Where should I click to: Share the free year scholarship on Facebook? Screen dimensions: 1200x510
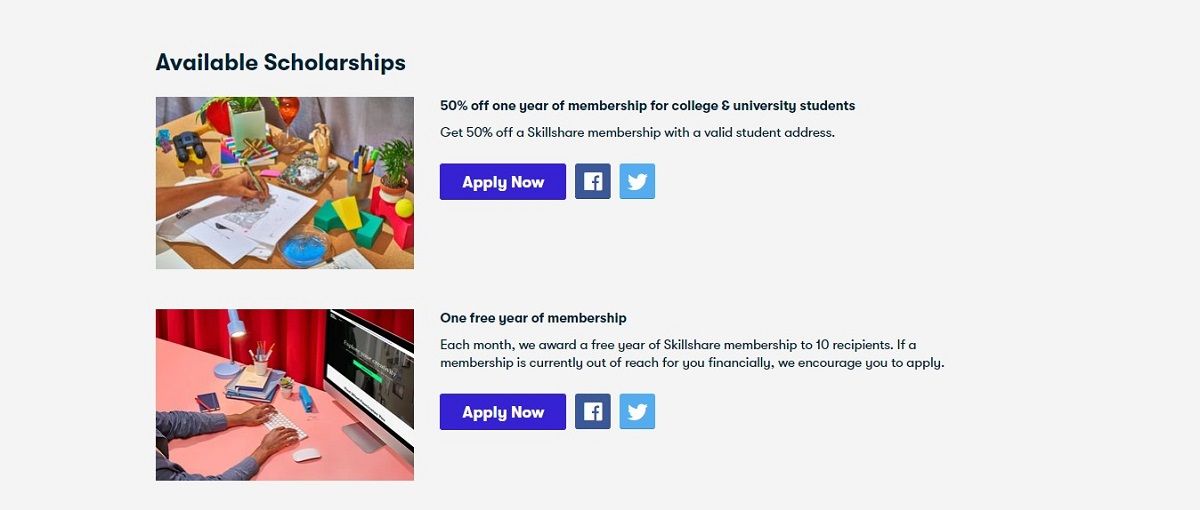tap(592, 412)
